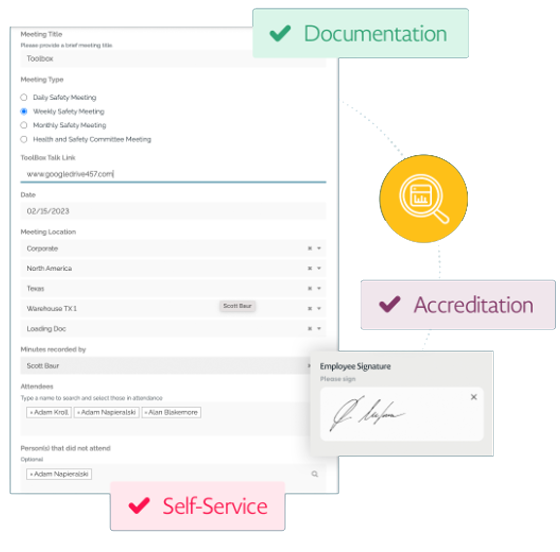560x552 pixels.
Task: Clear the Texas location selection
Action: click(310, 288)
